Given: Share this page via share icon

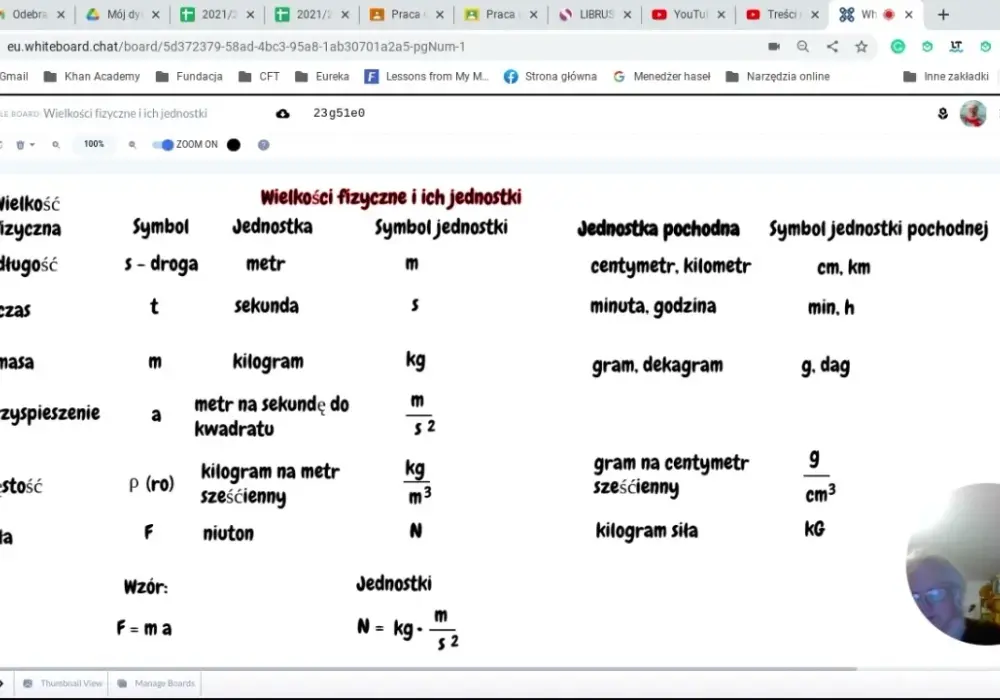Looking at the screenshot, I should click(x=832, y=47).
